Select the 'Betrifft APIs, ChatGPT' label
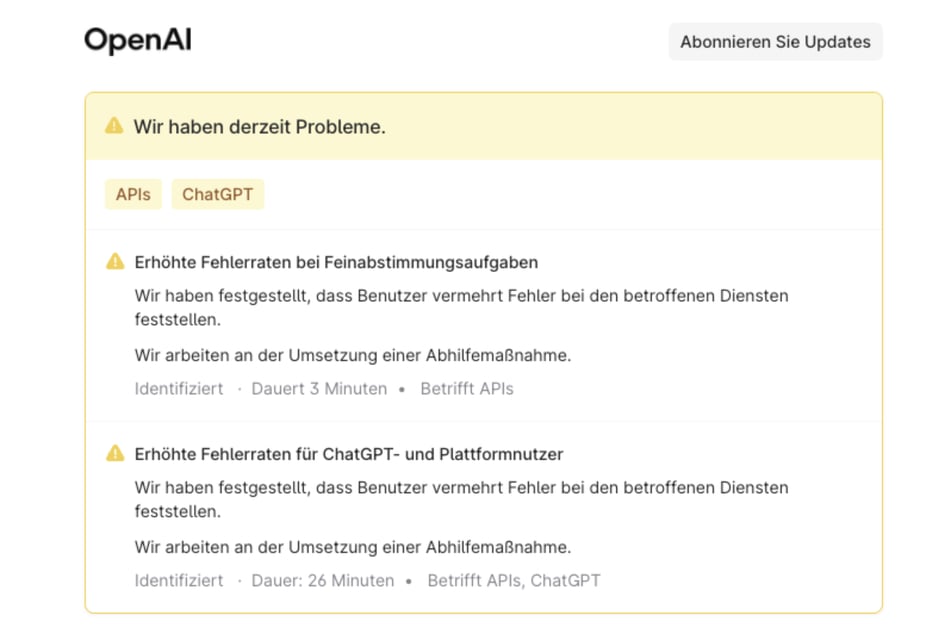951x634 pixels. pyautogui.click(x=515, y=580)
